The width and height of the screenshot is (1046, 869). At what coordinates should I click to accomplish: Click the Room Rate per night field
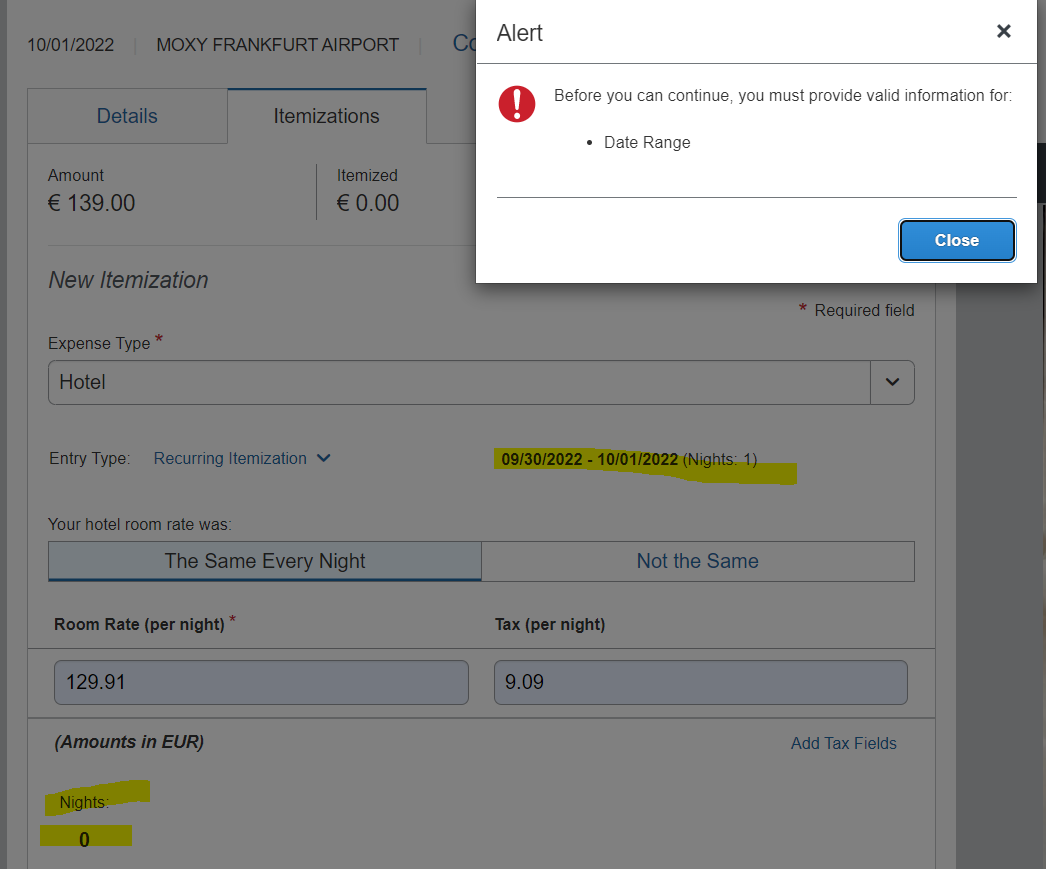pos(261,682)
